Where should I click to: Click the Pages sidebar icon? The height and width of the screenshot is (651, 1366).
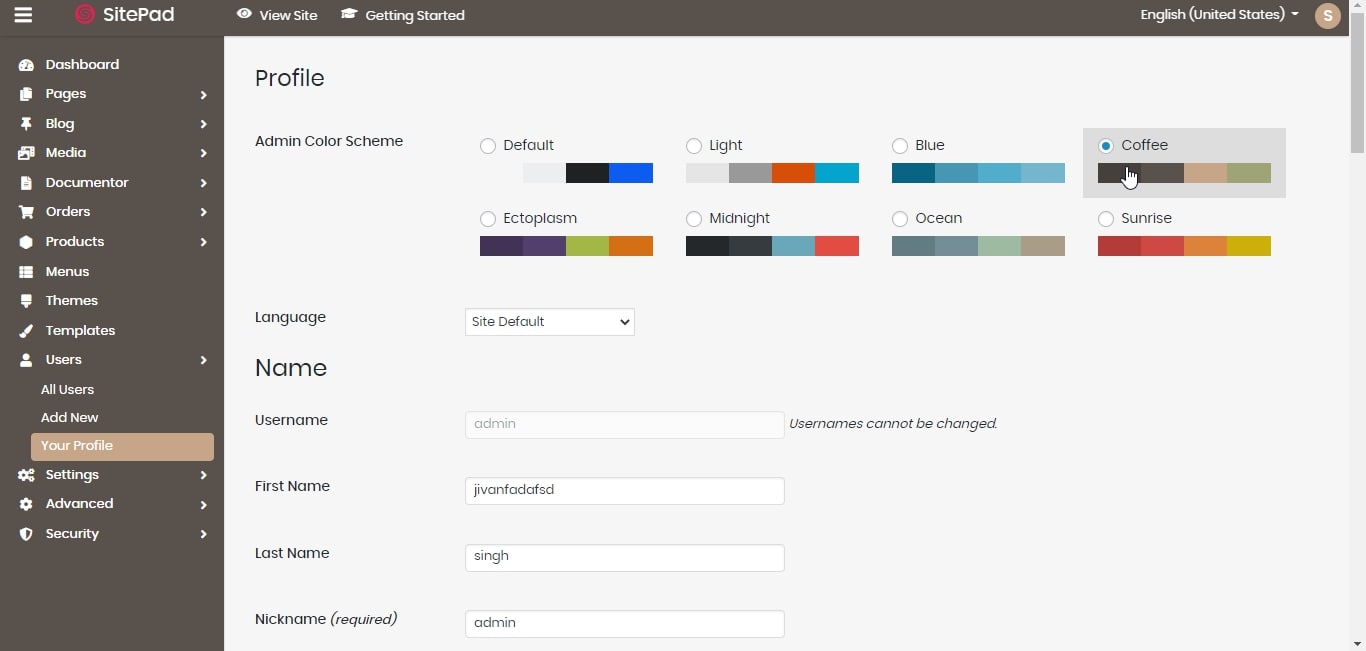26,94
